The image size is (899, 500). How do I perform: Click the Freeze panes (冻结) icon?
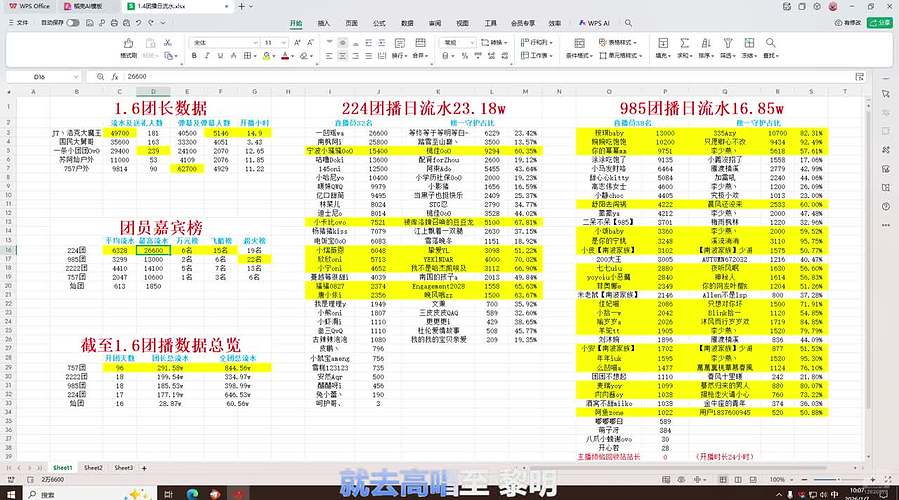[749, 44]
